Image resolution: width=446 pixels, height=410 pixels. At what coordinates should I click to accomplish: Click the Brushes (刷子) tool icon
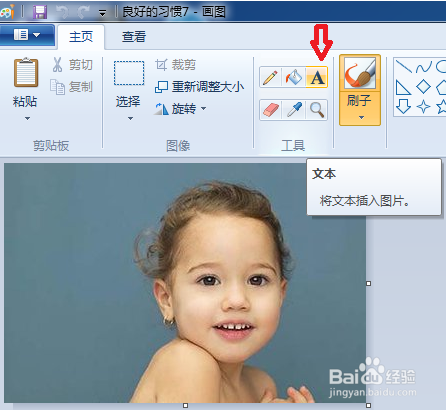(x=360, y=73)
